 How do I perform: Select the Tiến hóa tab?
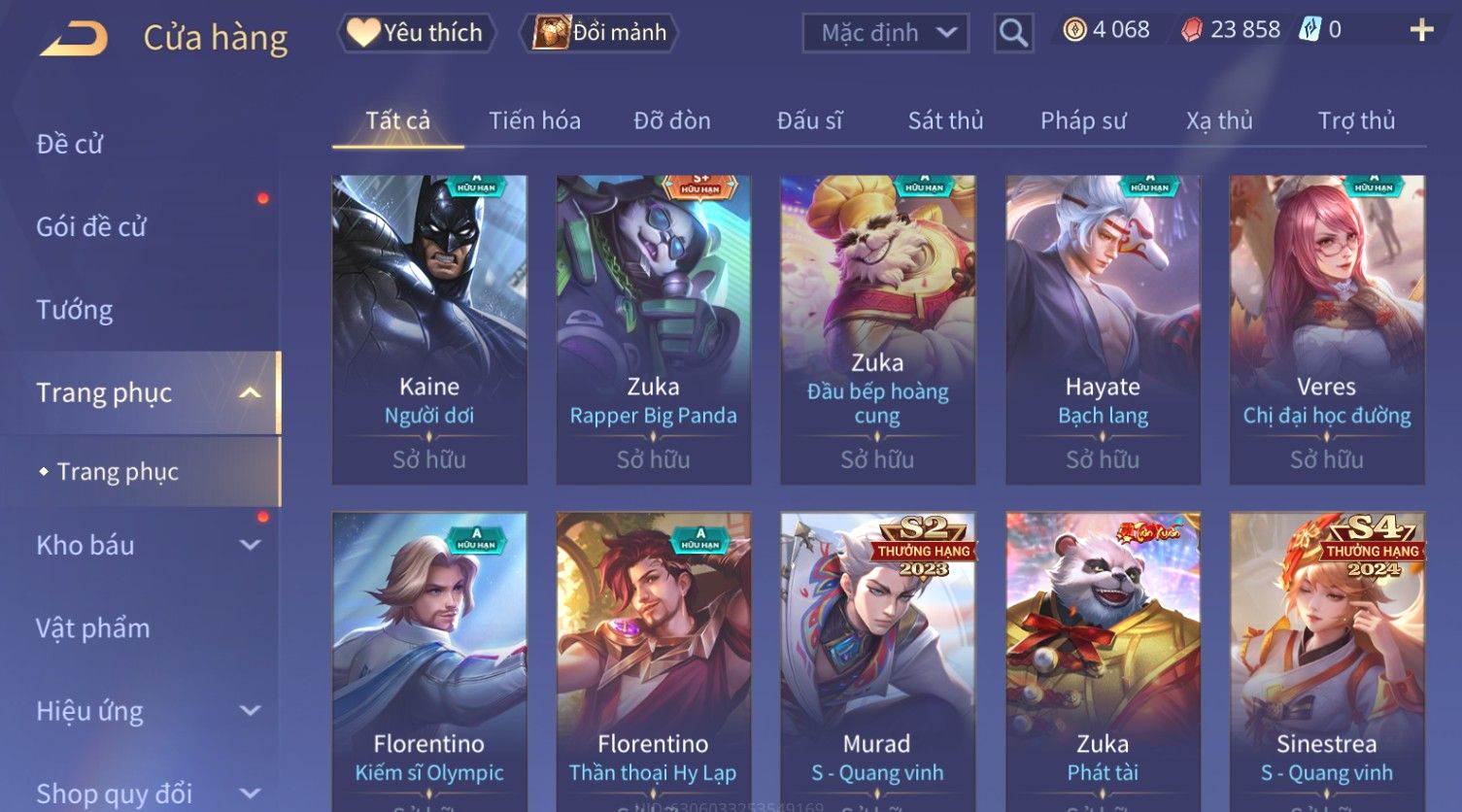534,120
